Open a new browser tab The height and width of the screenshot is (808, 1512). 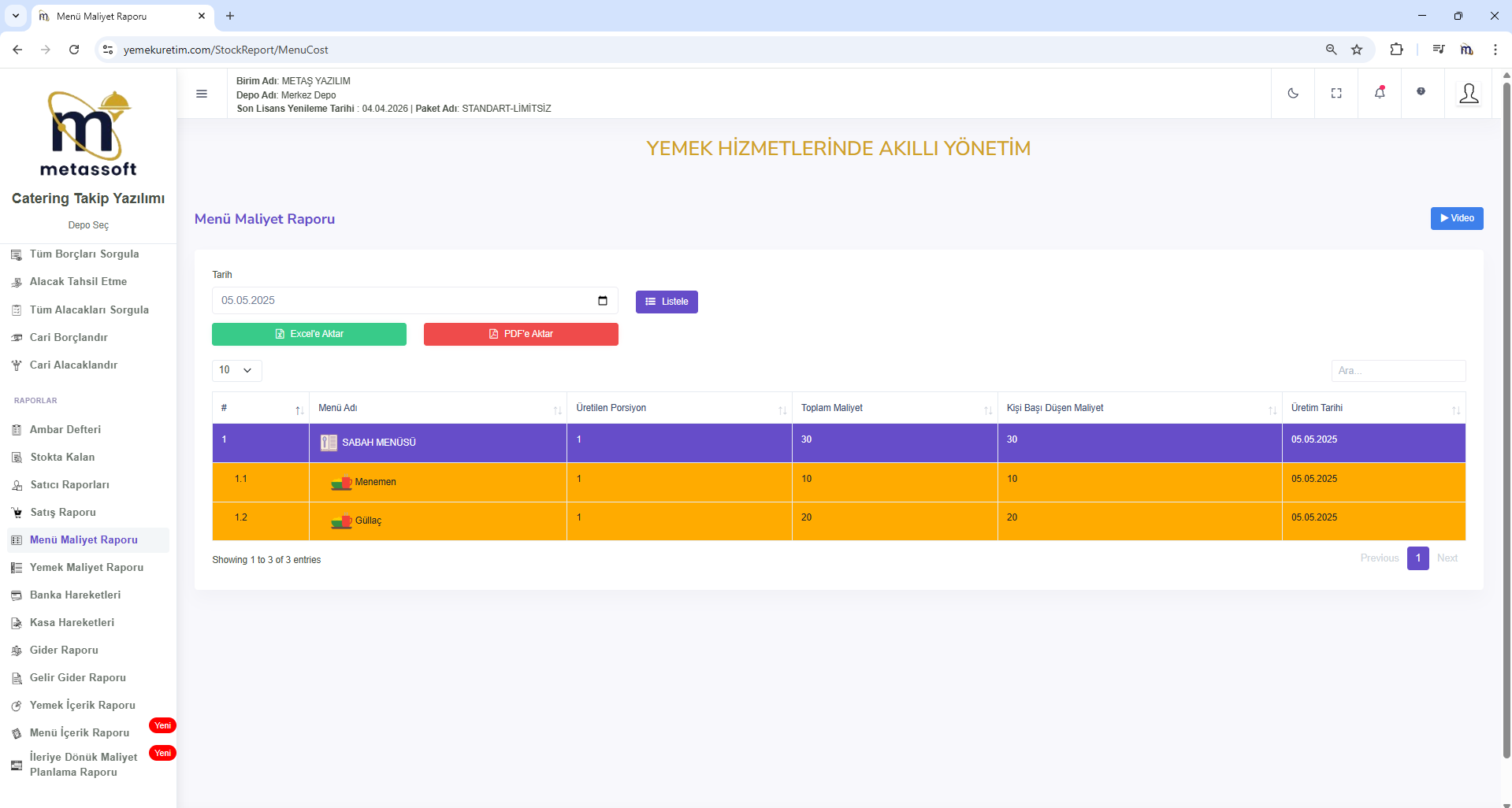230,16
